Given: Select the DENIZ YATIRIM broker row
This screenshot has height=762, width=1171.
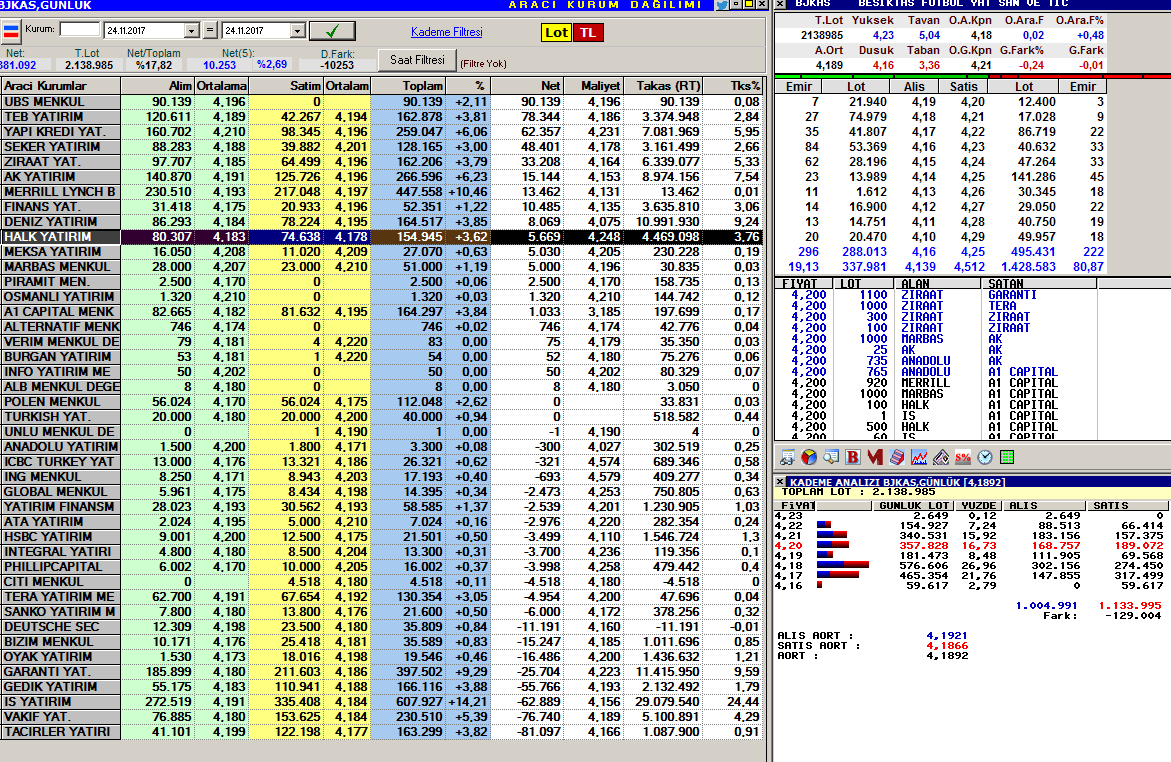Looking at the screenshot, I should [x=382, y=222].
